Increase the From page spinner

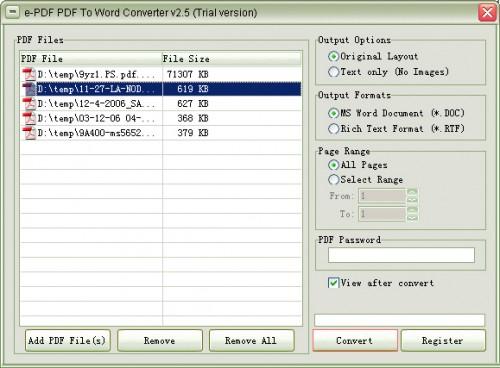pos(412,192)
